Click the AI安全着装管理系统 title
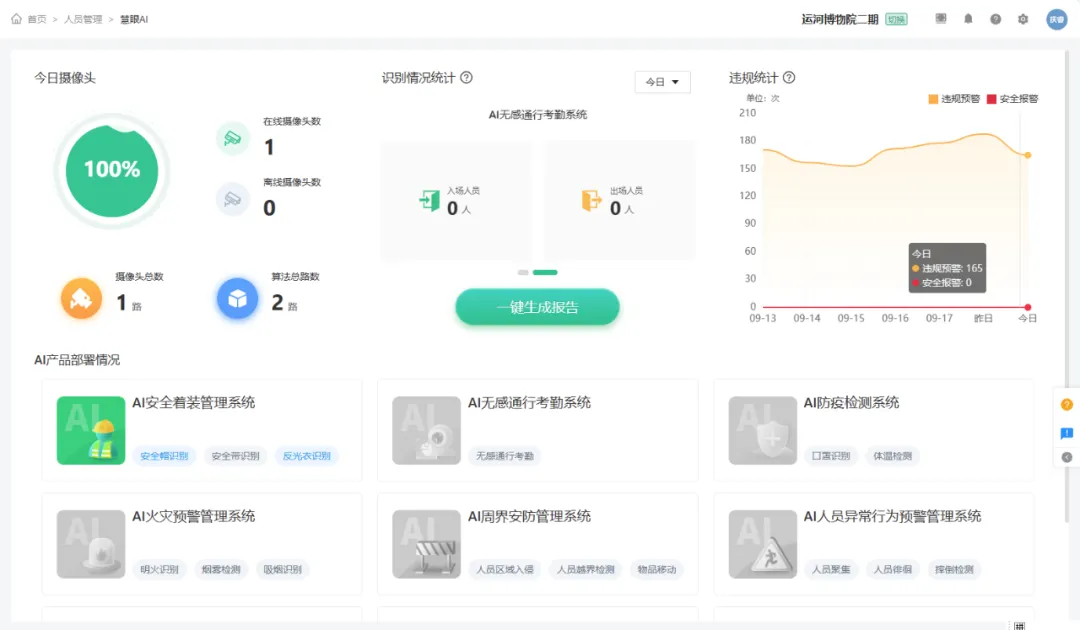The height and width of the screenshot is (630, 1080). click(194, 403)
